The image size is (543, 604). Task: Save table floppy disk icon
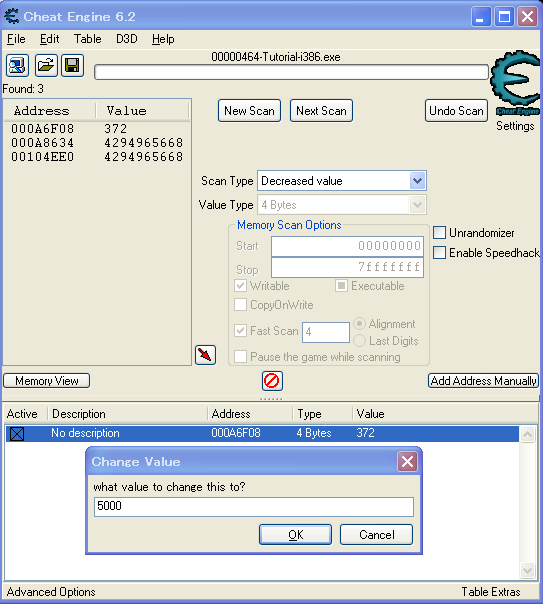pyautogui.click(x=72, y=65)
